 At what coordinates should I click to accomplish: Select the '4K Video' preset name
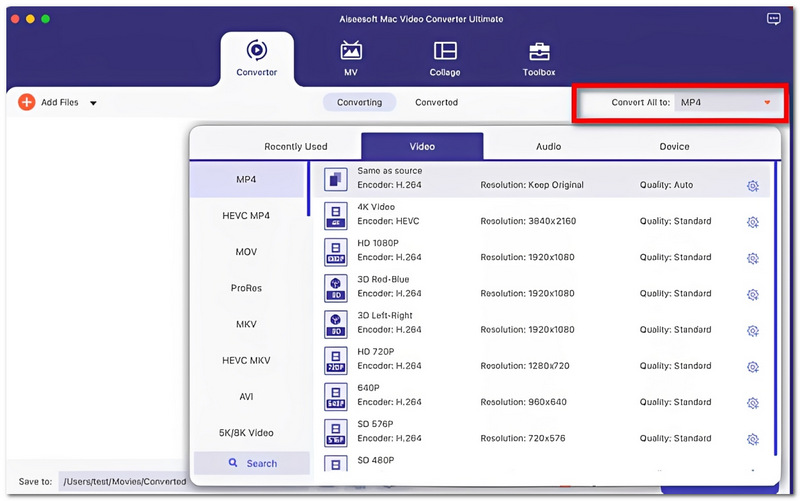click(376, 207)
